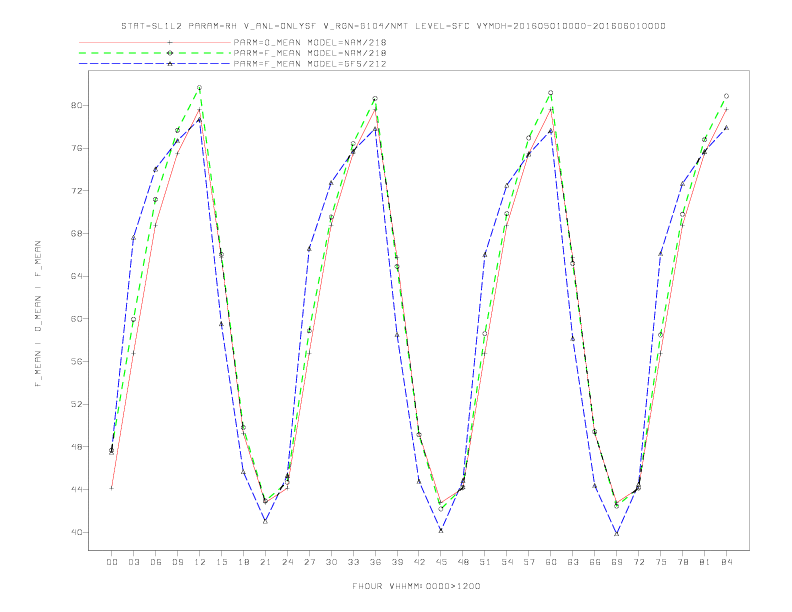Viewport: 792px width, 612px height.
Task: Click y-axis tick label 76
Action: click(75, 148)
